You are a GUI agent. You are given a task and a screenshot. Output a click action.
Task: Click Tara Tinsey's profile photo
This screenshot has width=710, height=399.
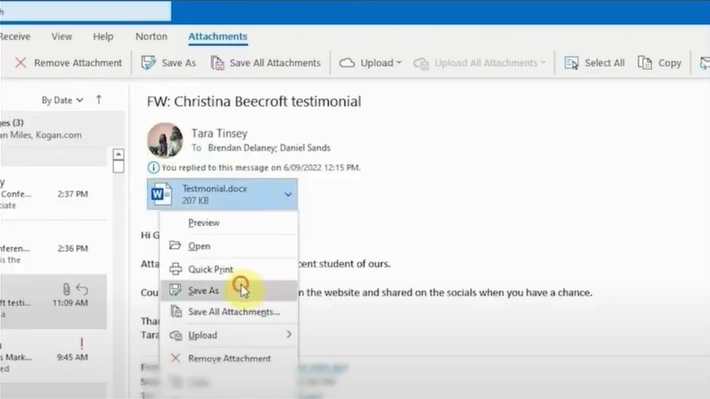pos(165,140)
